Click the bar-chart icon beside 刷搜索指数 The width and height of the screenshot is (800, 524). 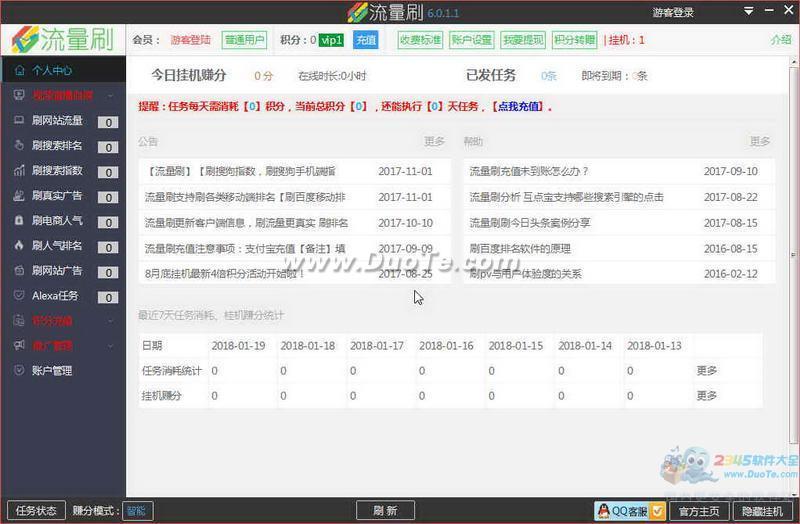click(19, 170)
